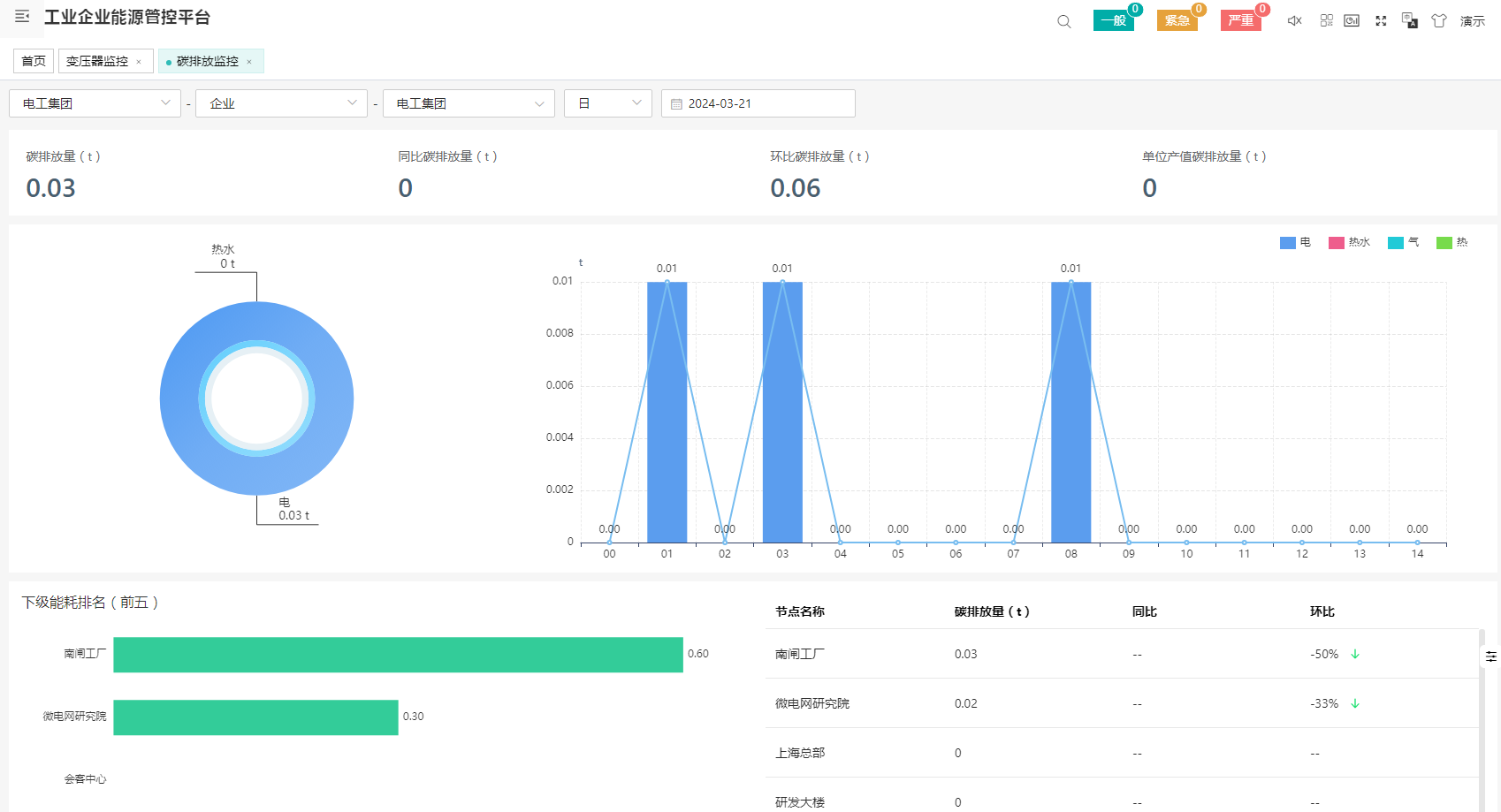Toggle the 热 legend series
This screenshot has height=812, width=1501.
click(1452, 242)
